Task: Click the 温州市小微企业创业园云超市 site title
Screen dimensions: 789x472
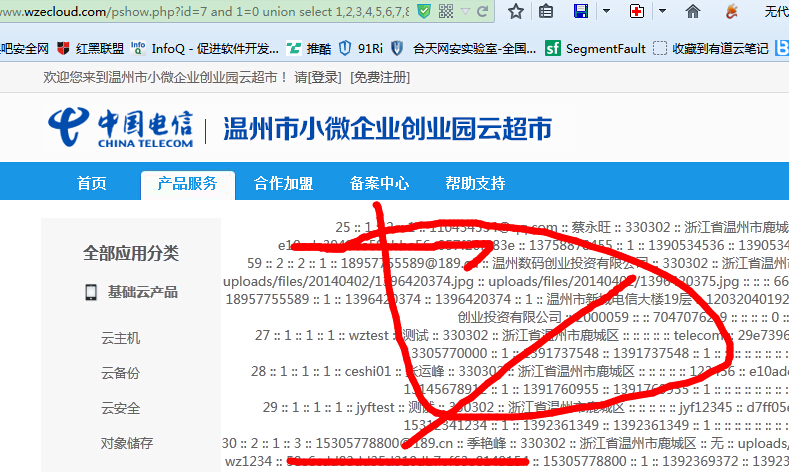Action: coord(387,128)
